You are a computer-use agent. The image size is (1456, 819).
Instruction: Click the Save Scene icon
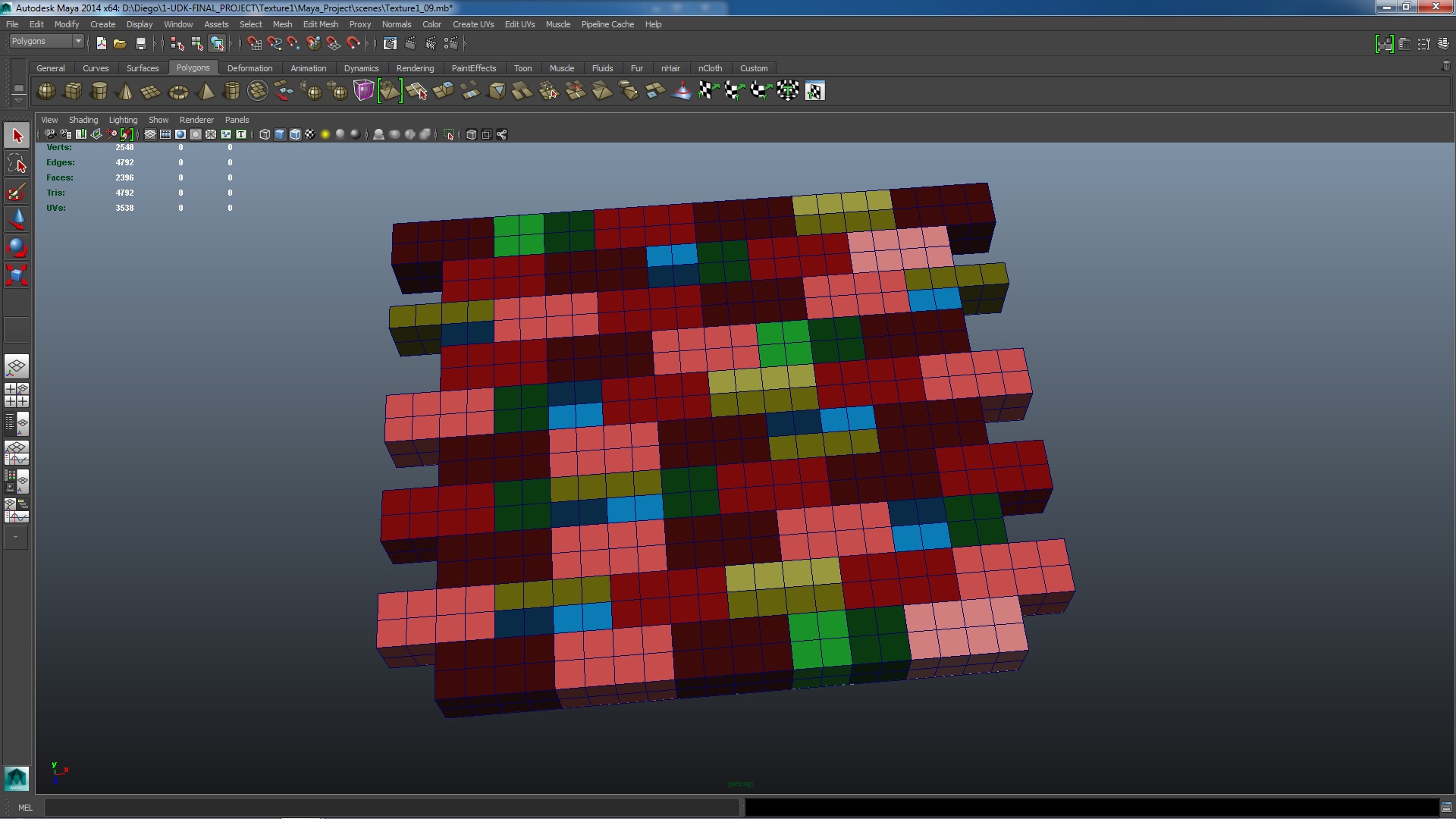[x=140, y=44]
